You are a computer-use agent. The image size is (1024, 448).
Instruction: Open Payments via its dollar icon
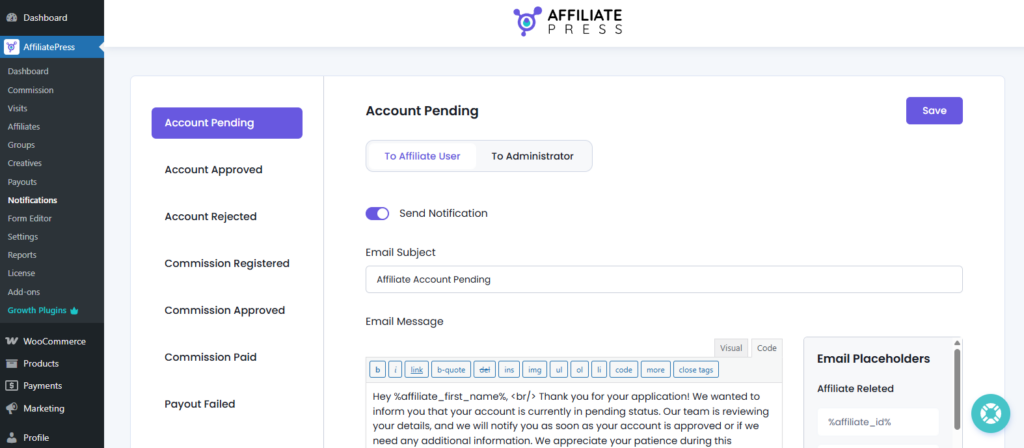coord(12,385)
